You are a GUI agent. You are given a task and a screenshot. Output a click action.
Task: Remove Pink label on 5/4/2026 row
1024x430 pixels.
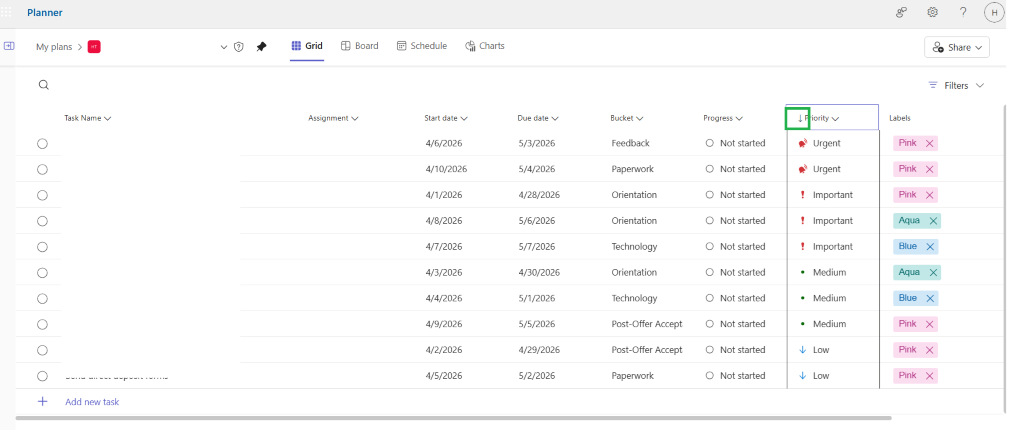pyautogui.click(x=930, y=169)
